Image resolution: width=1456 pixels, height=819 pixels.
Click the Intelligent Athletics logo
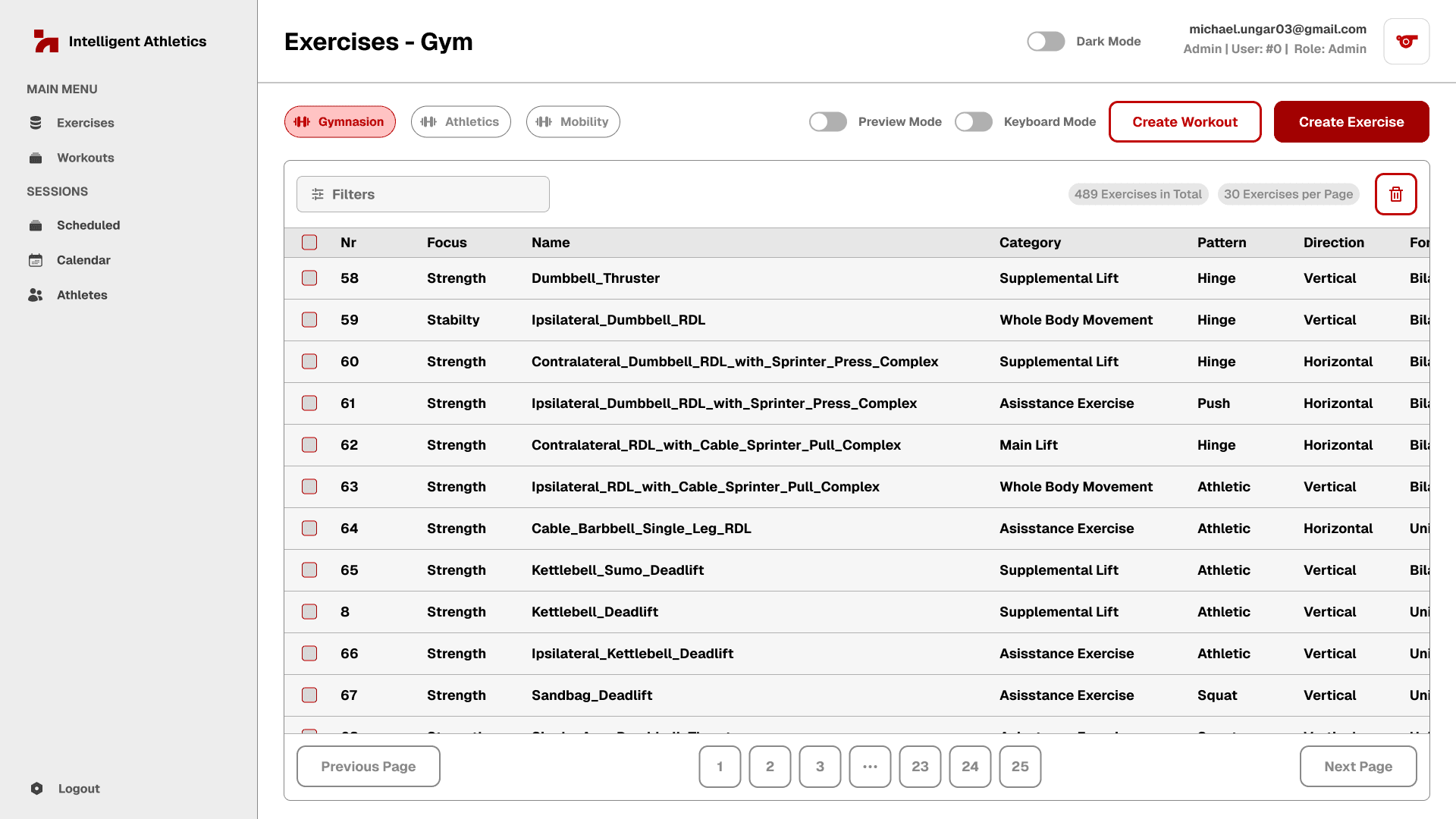coord(46,41)
